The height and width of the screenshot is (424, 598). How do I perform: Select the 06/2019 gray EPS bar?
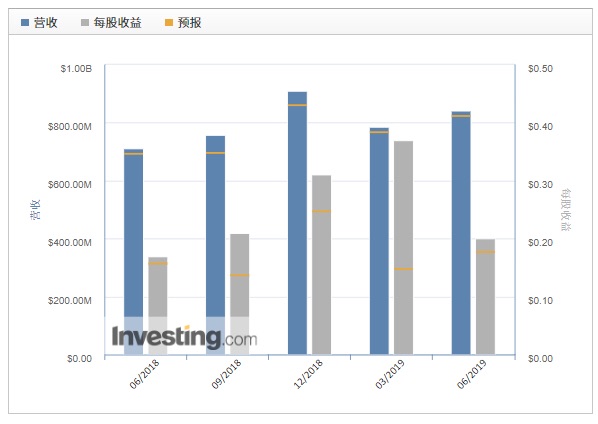[x=485, y=297]
